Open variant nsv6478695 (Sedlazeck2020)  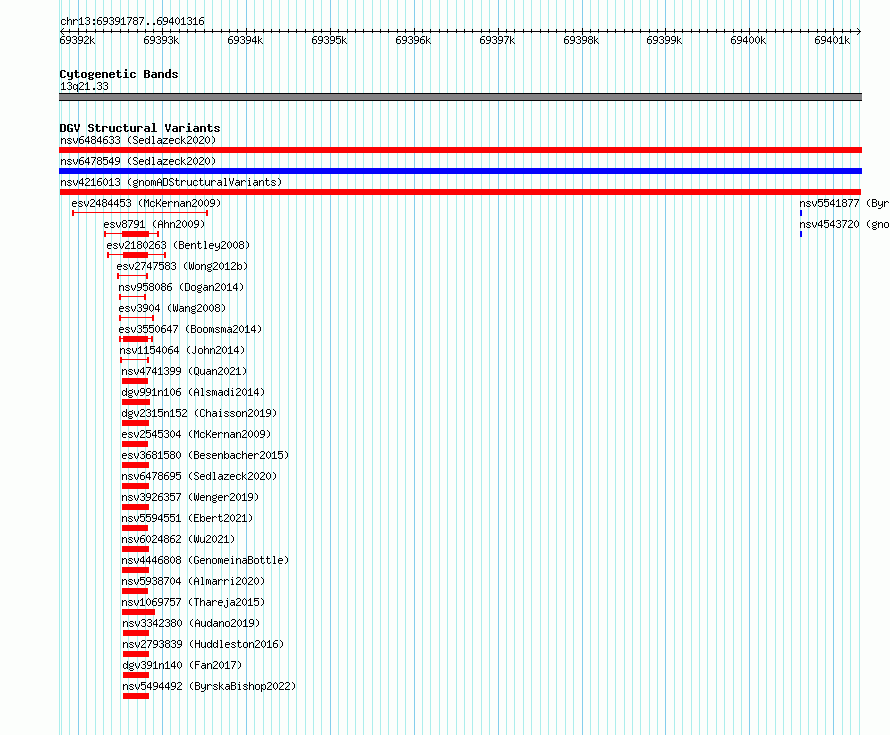pos(199,476)
